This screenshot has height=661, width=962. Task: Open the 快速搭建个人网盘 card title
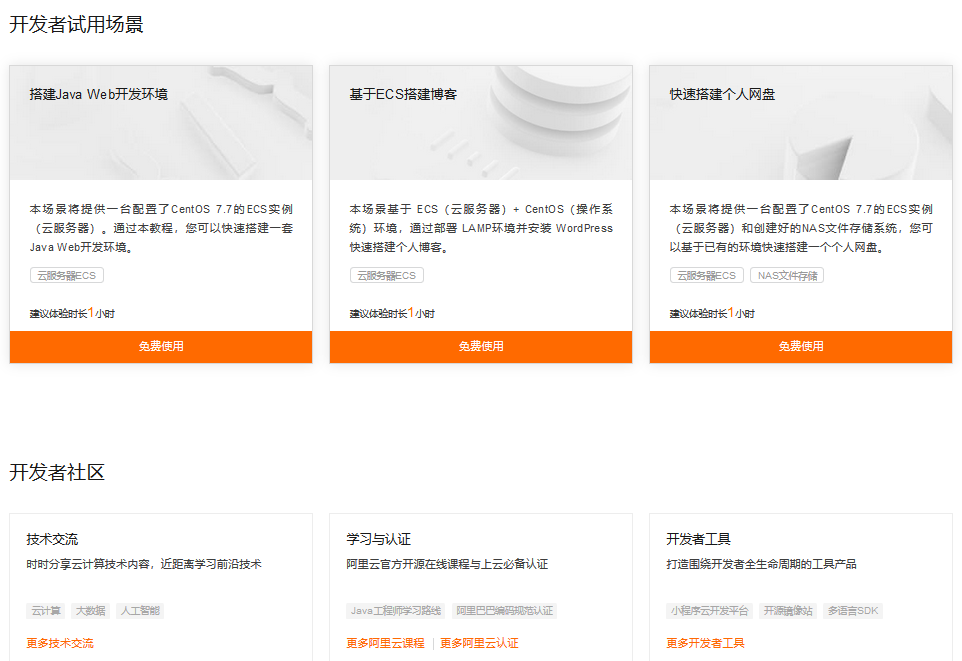[722, 95]
